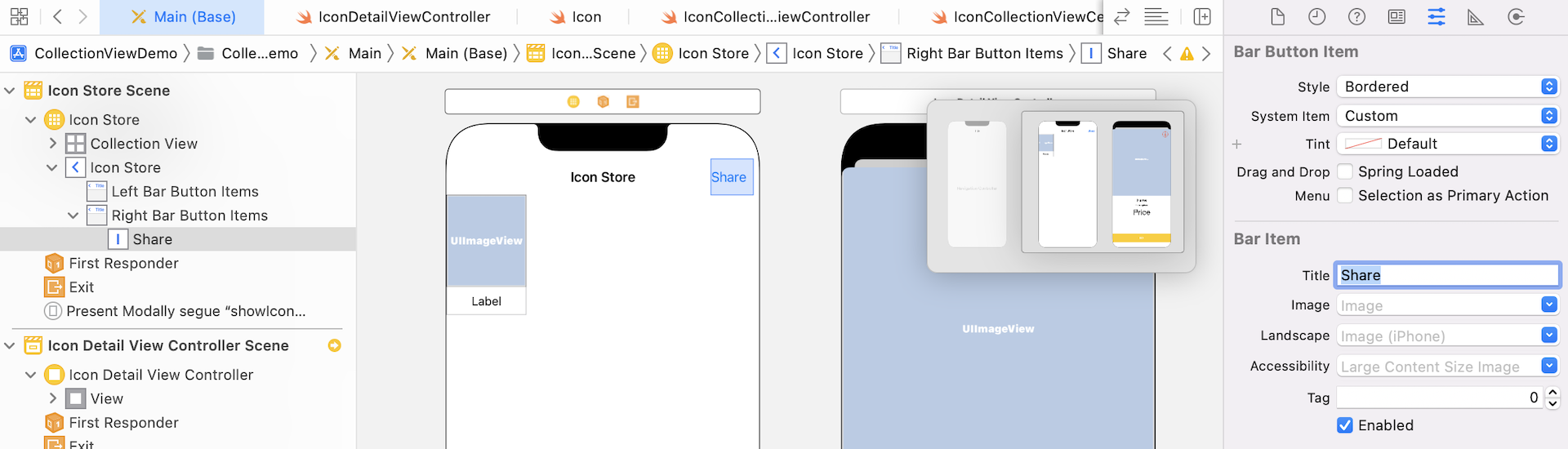Click the Title text field

pos(1446,275)
